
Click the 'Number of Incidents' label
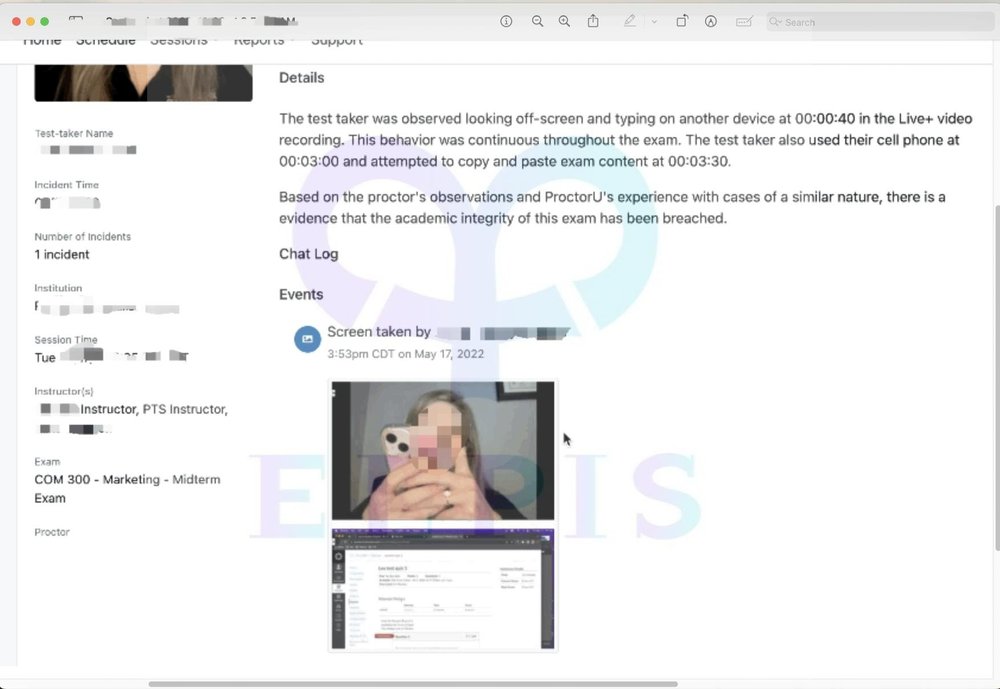(83, 237)
